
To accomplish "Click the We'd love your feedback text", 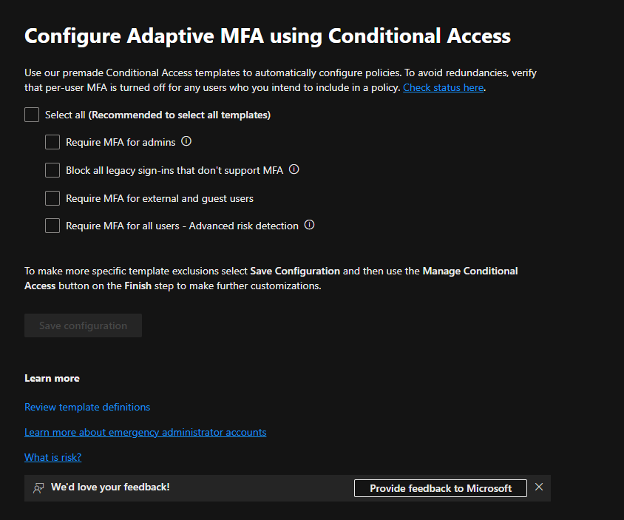I will (x=110, y=487).
